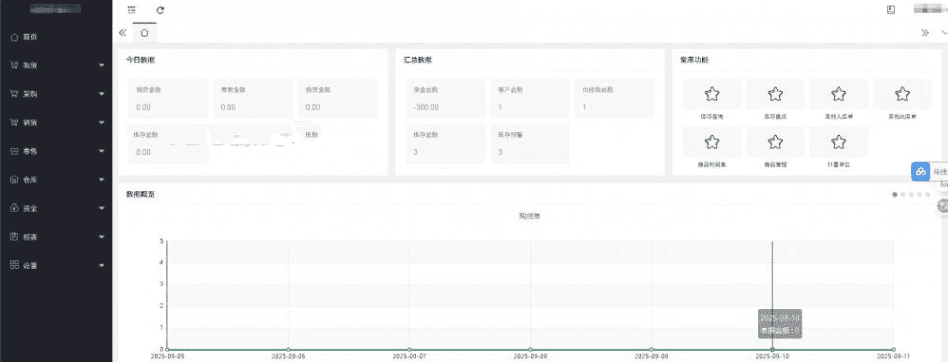This screenshot has height=362, width=948.
Task: Click the chart data point at 2025-09-05
Action: tap(167, 349)
